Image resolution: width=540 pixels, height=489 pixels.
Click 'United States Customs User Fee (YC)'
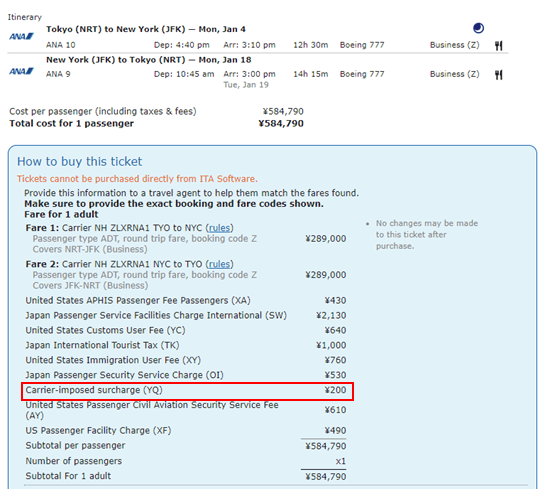[105, 330]
